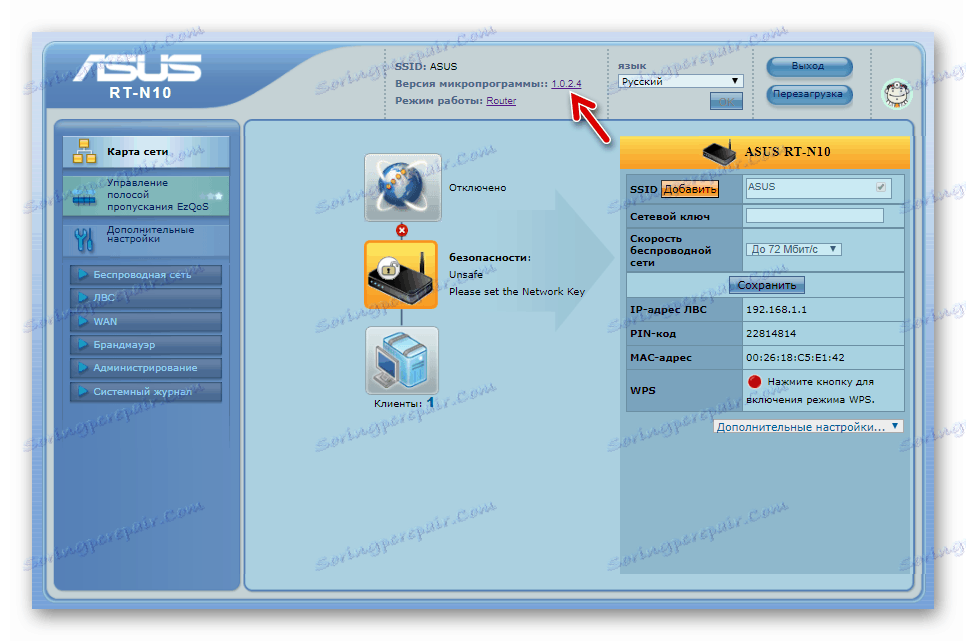
Task: Expand the Администрирование section
Action: (146, 368)
